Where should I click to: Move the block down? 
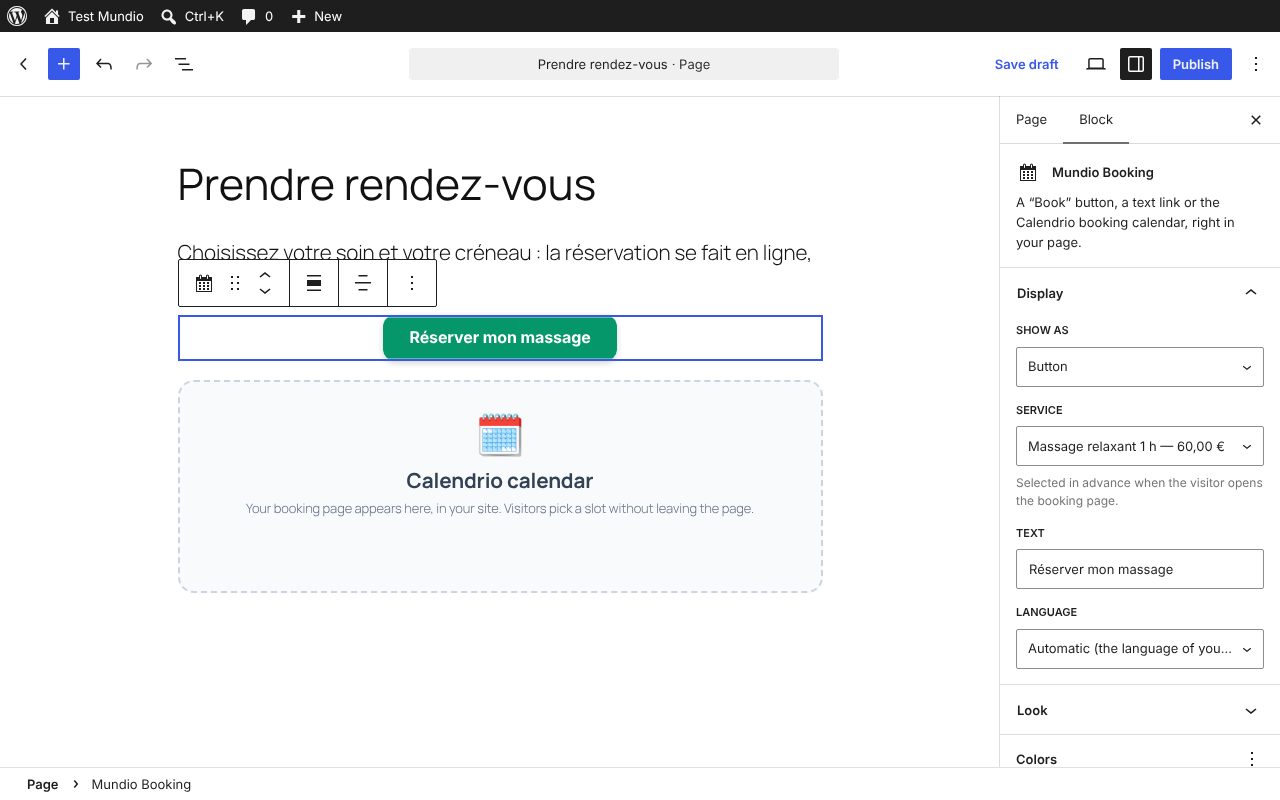(x=265, y=292)
